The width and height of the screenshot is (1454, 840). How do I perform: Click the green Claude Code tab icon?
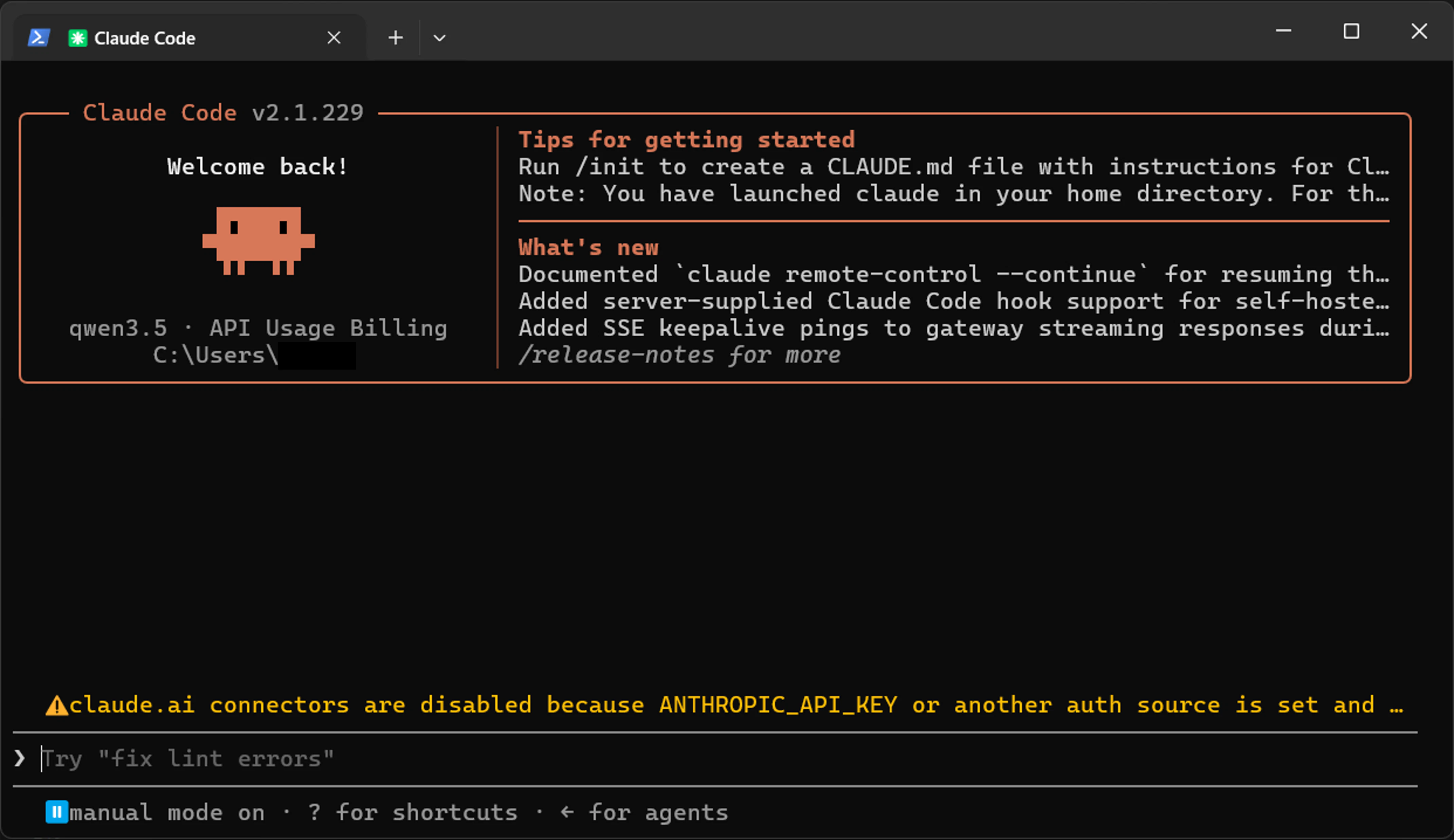coord(77,38)
